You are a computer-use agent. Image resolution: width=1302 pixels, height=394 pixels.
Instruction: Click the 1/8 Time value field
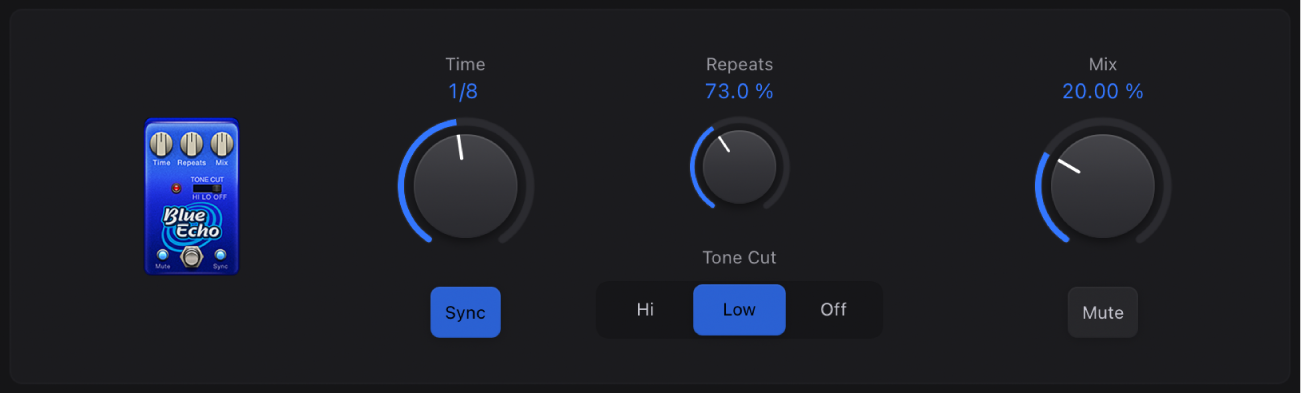[x=465, y=92]
